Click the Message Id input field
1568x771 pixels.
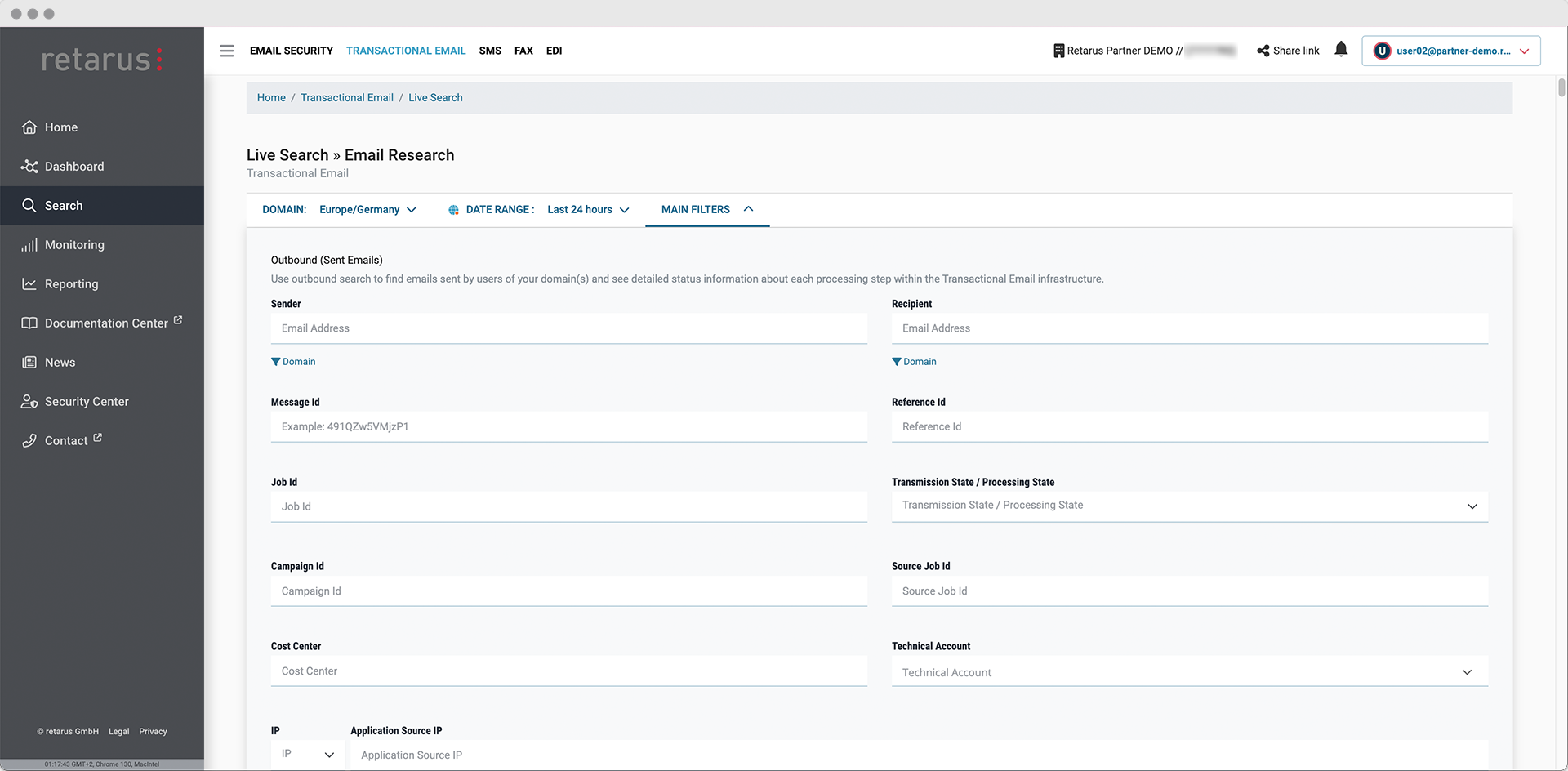pyautogui.click(x=569, y=426)
